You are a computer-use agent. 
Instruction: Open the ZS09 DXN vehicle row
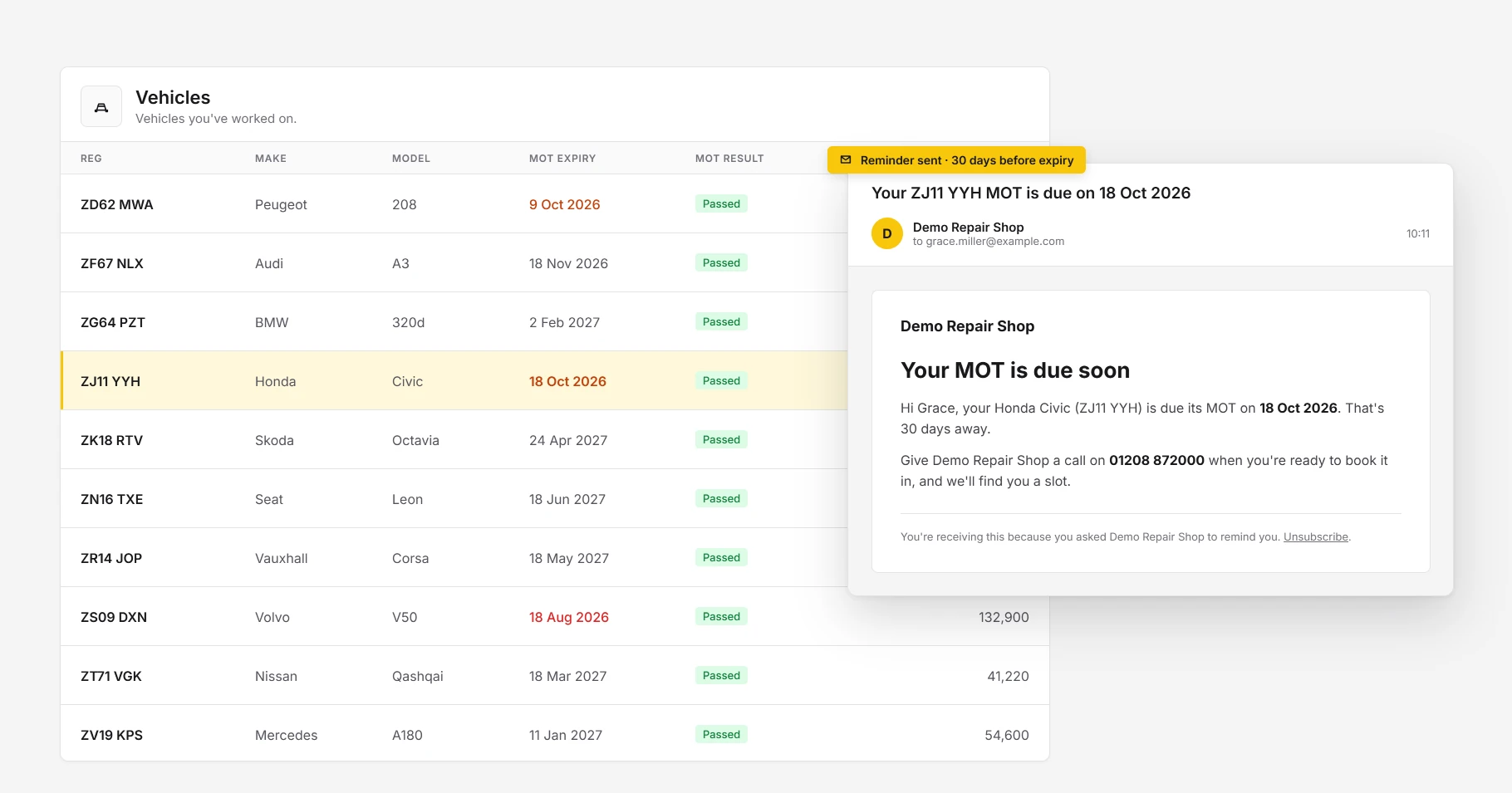[555, 617]
